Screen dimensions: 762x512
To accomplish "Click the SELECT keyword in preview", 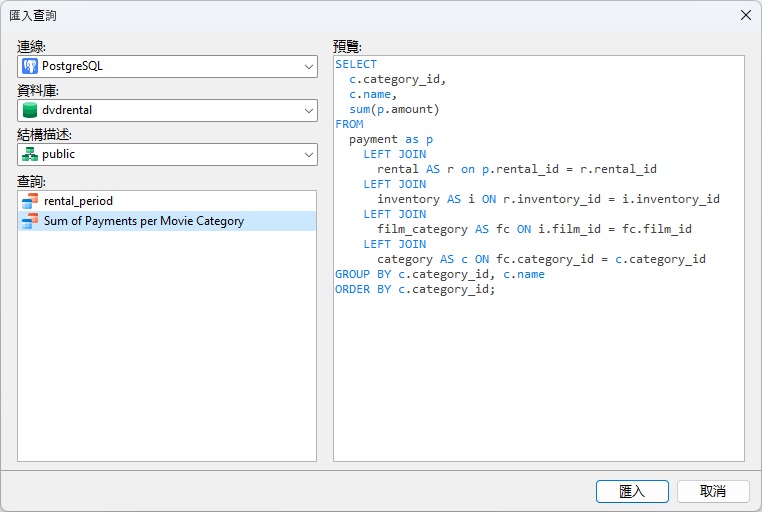I will (356, 64).
